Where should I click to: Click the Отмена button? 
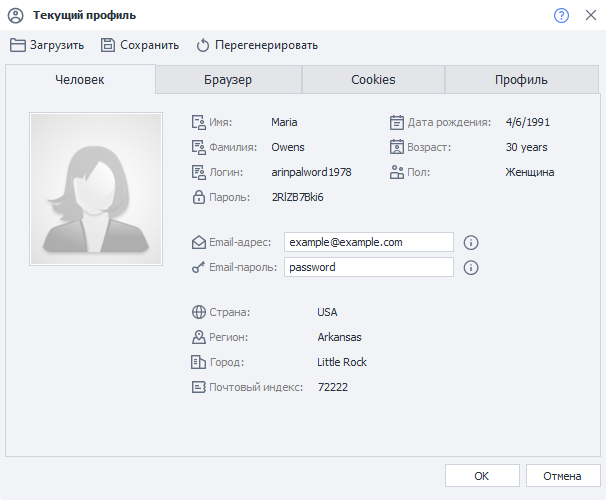(562, 476)
